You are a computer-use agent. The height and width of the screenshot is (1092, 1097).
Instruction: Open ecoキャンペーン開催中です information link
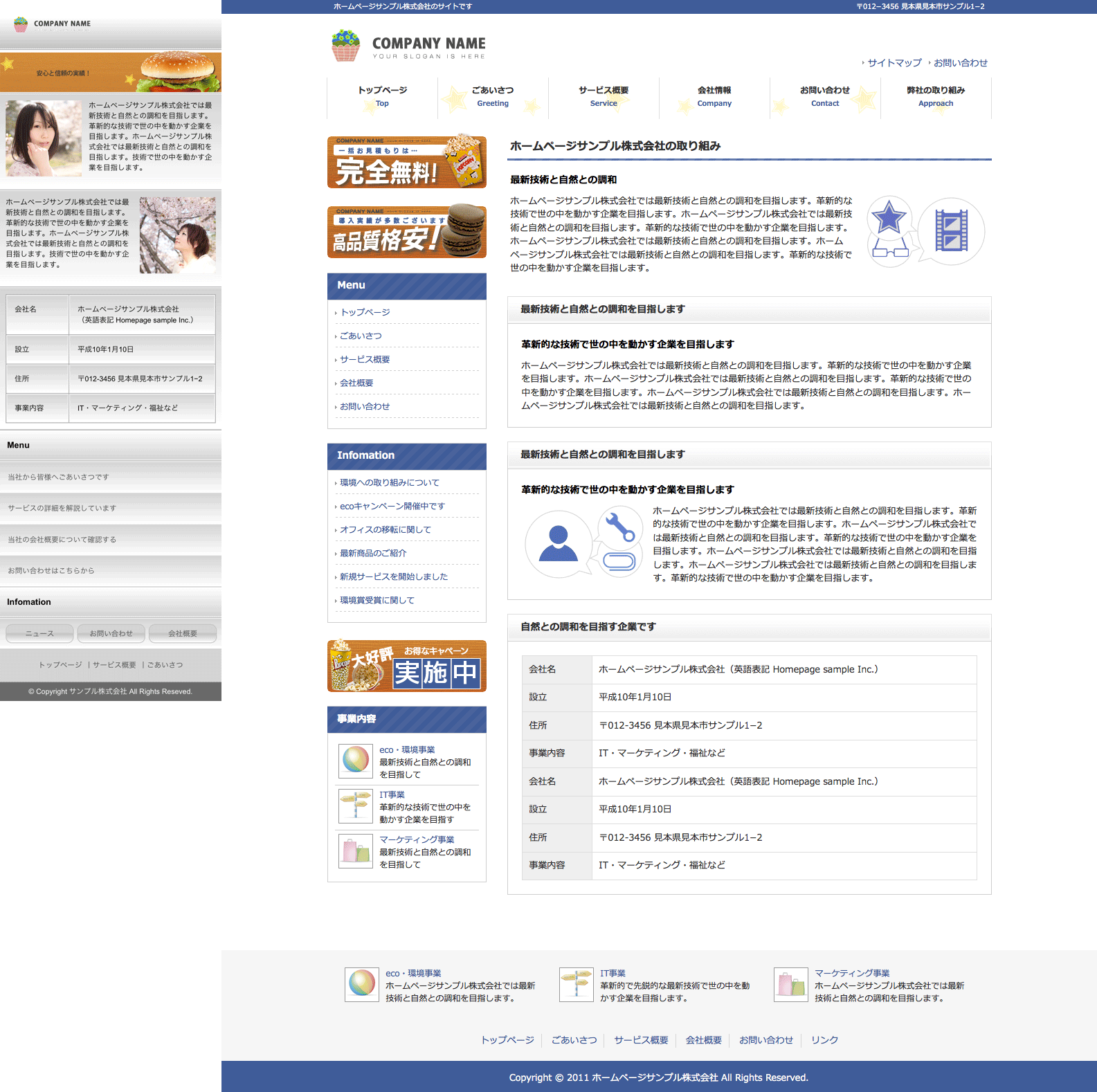(x=392, y=507)
